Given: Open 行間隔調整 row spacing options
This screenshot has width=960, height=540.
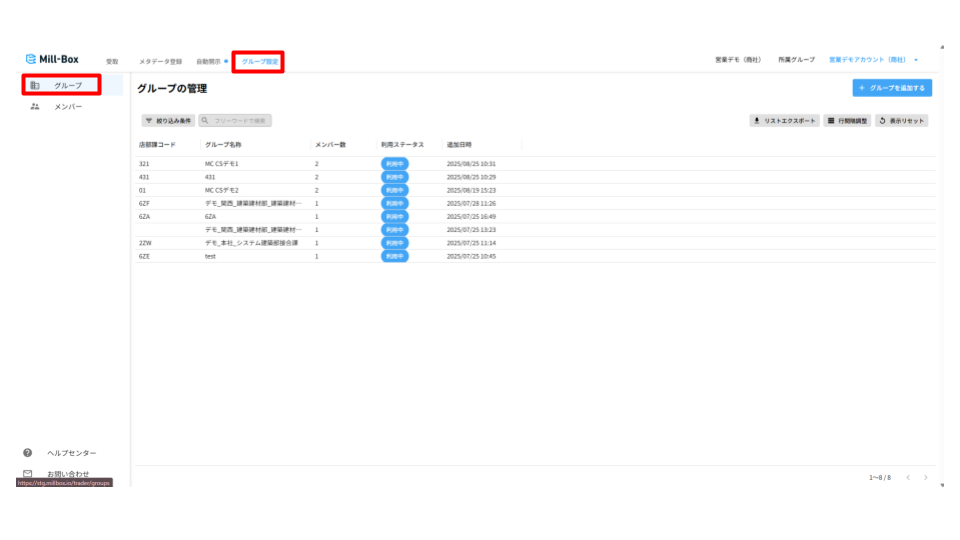Looking at the screenshot, I should (x=847, y=121).
